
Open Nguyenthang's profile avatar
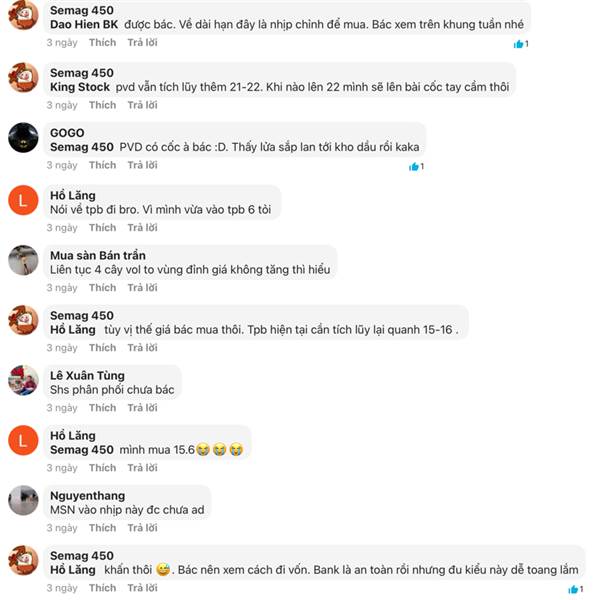(23, 501)
